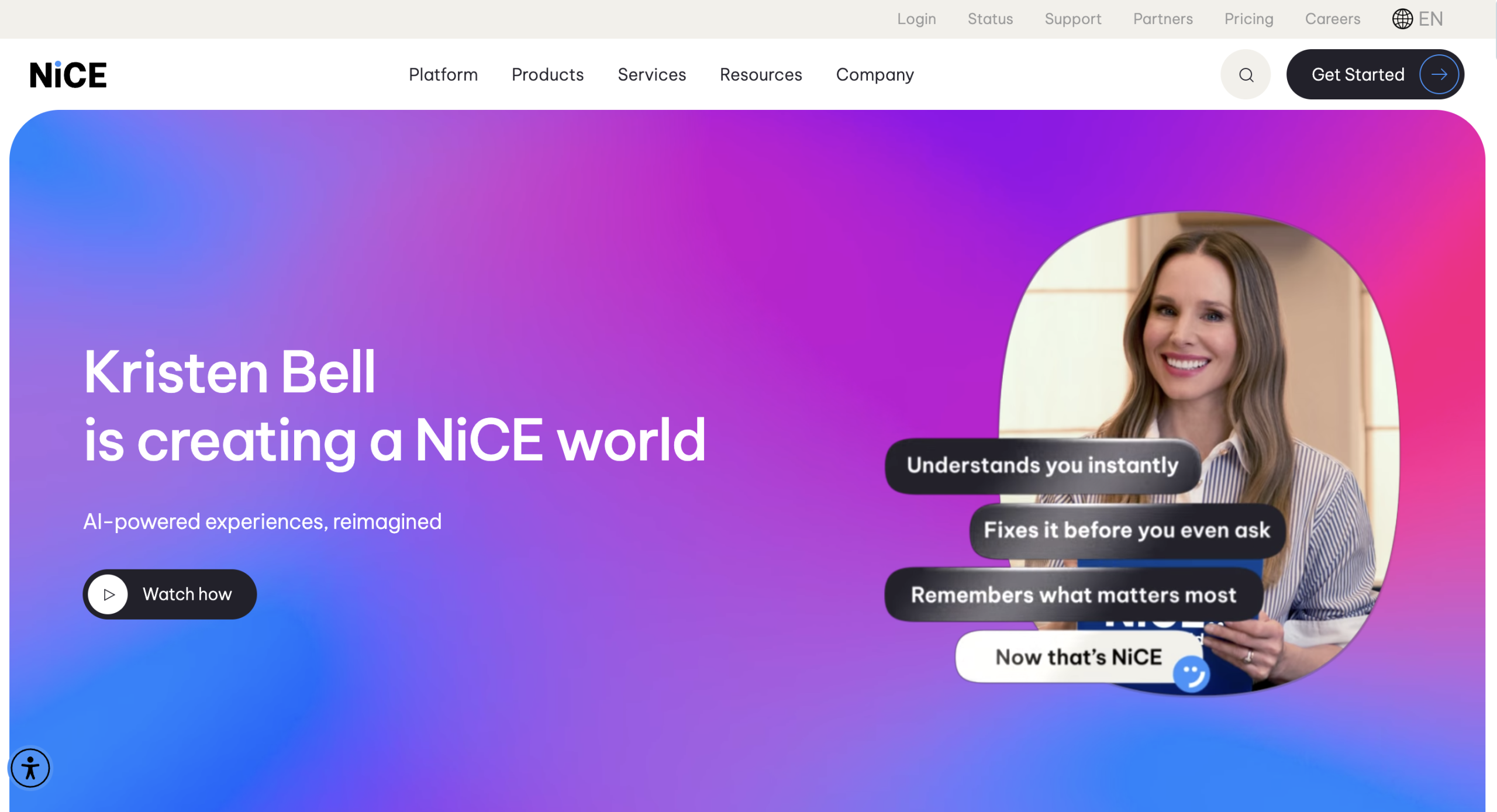Image resolution: width=1497 pixels, height=812 pixels.
Task: Click the arrow circle in Get Started
Action: (1439, 74)
